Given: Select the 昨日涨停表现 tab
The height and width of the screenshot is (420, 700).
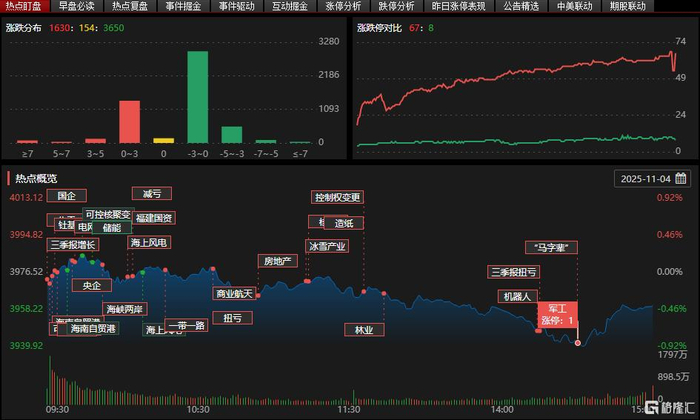Looking at the screenshot, I should (458, 6).
